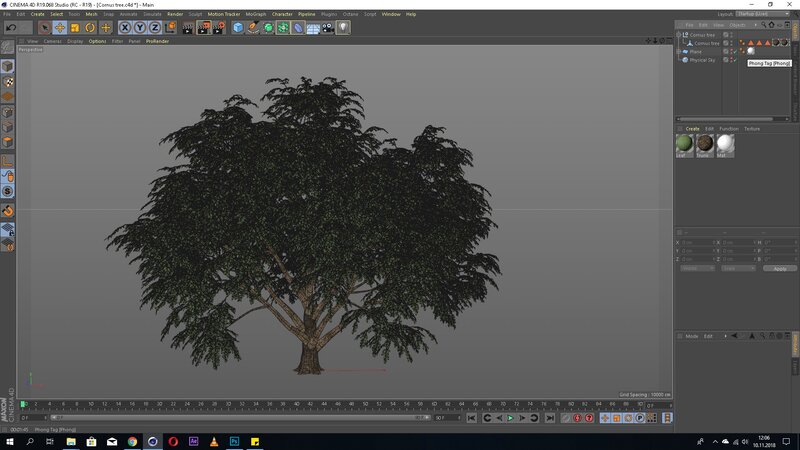Add a Light object from toolbar
This screenshot has width=800, height=450.
(x=343, y=28)
